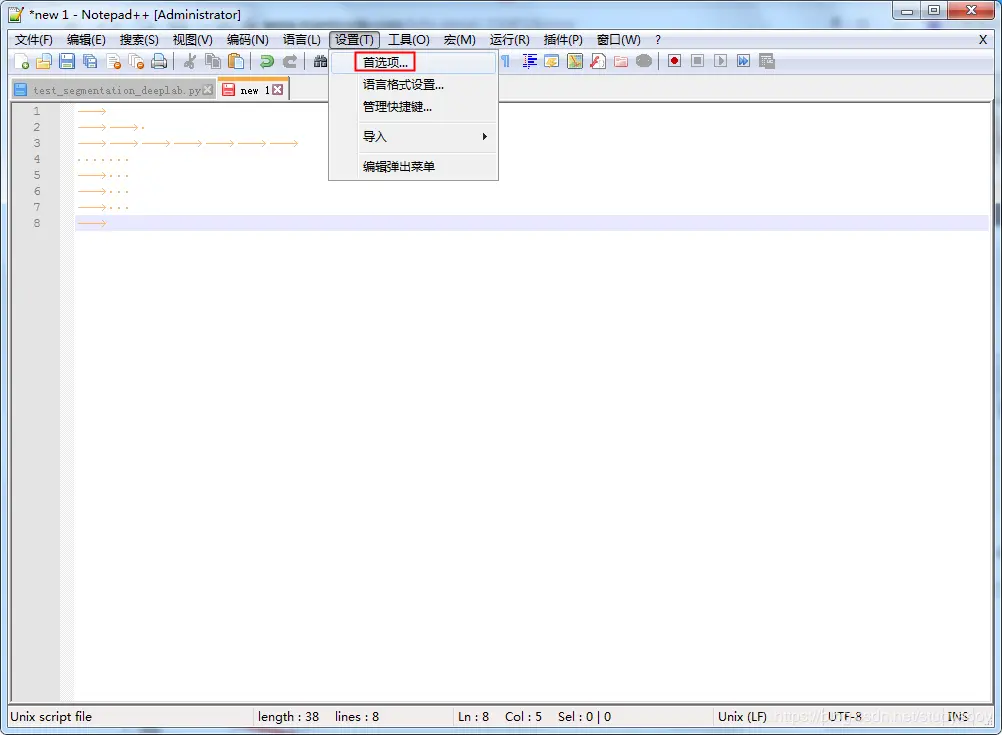The image size is (1002, 735).
Task: Close the open 设置(T) menu
Action: [x=355, y=40]
